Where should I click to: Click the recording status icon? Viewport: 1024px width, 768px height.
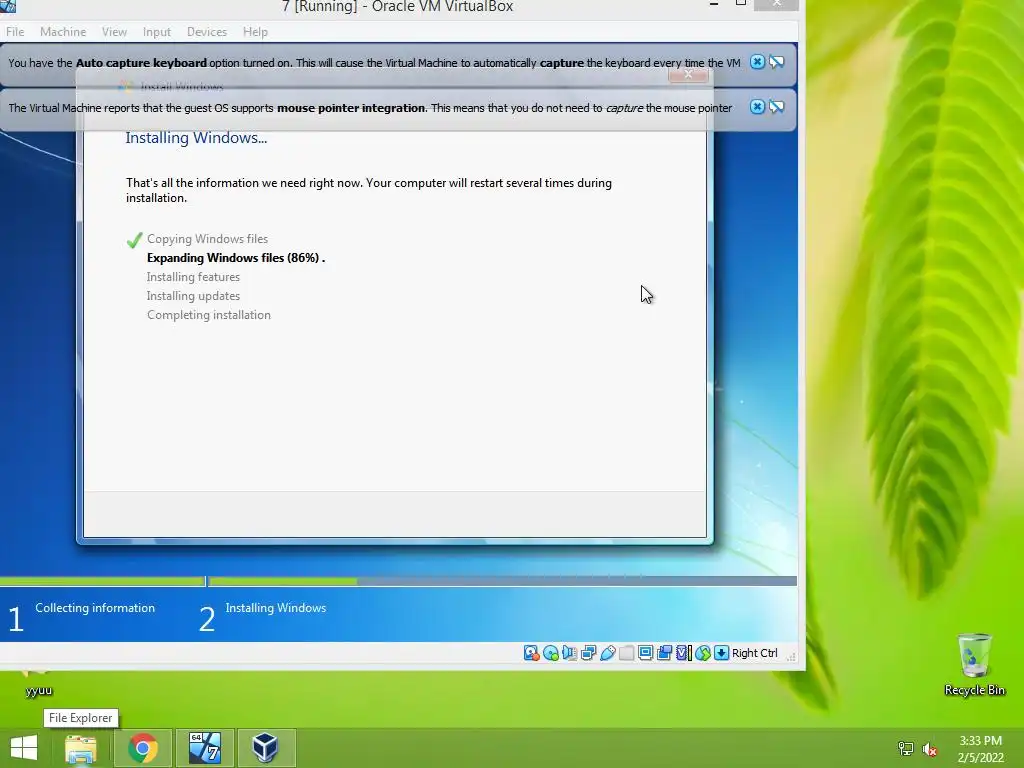664,653
